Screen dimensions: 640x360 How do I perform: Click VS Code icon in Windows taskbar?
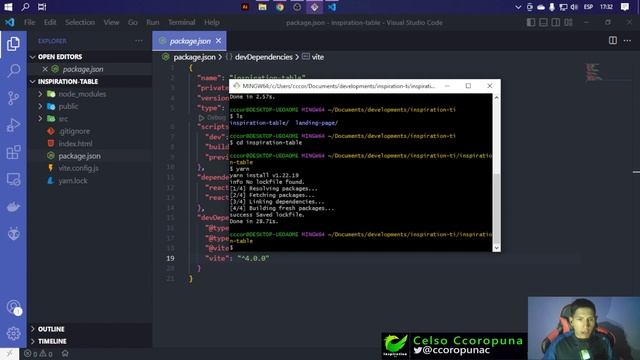click(332, 7)
